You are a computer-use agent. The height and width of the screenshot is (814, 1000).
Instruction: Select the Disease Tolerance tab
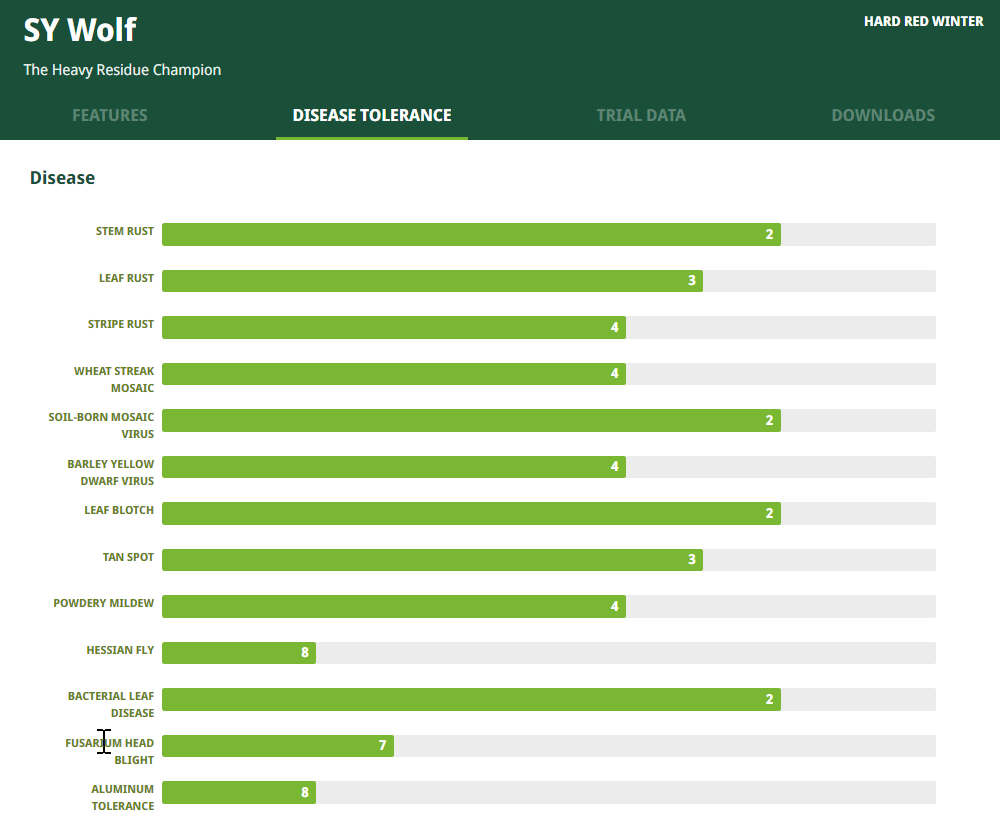tap(372, 115)
